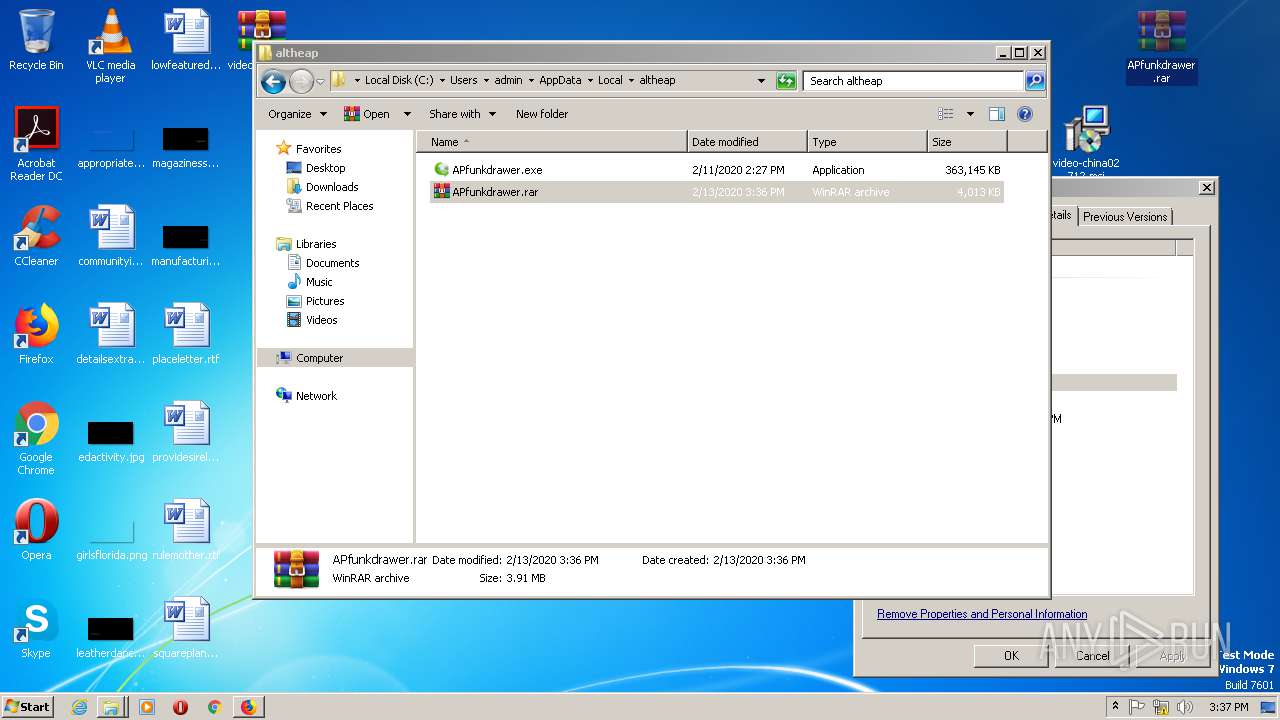Select Libraries in navigation pane
Image resolution: width=1280 pixels, height=720 pixels.
coord(316,244)
